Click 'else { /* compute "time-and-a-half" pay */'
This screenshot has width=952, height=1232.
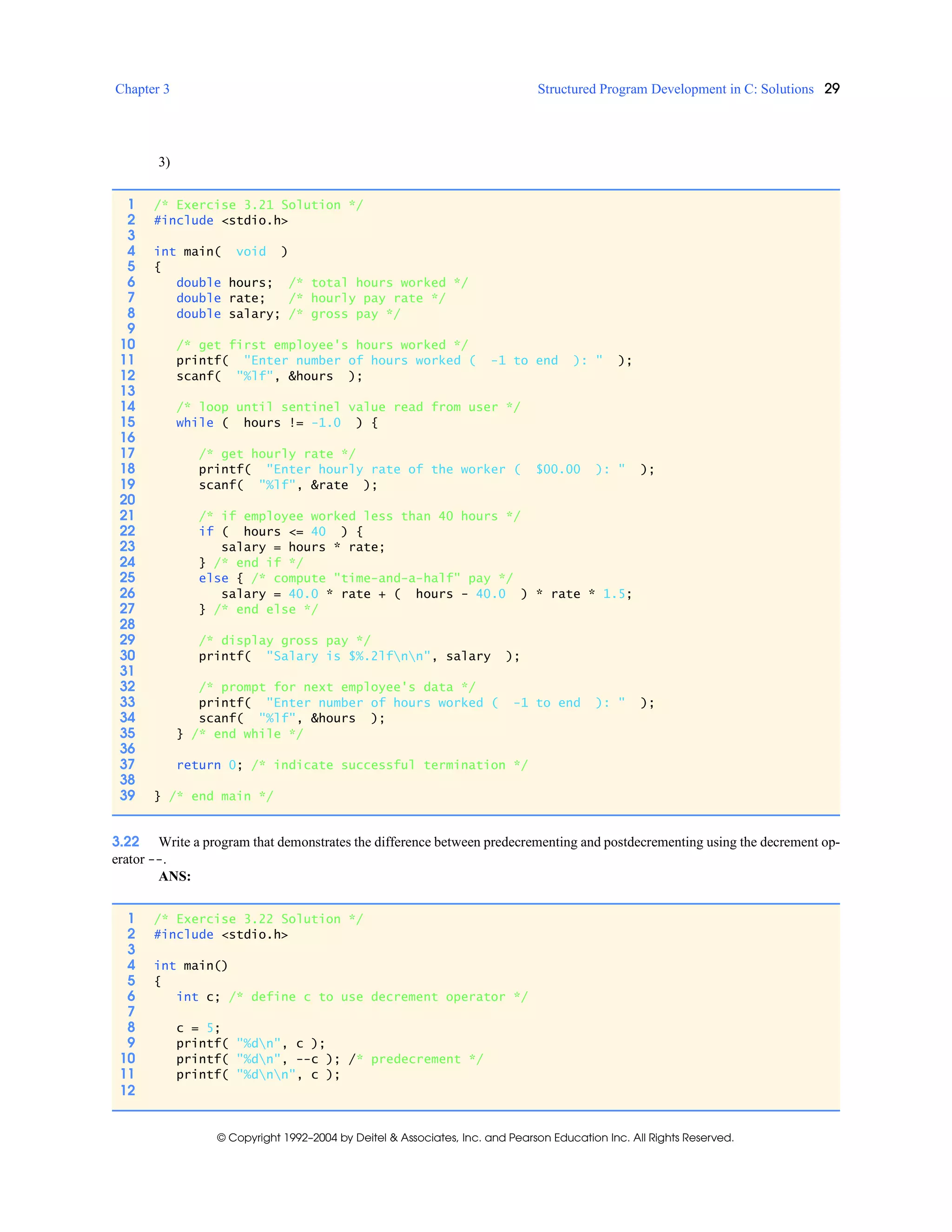(x=356, y=578)
